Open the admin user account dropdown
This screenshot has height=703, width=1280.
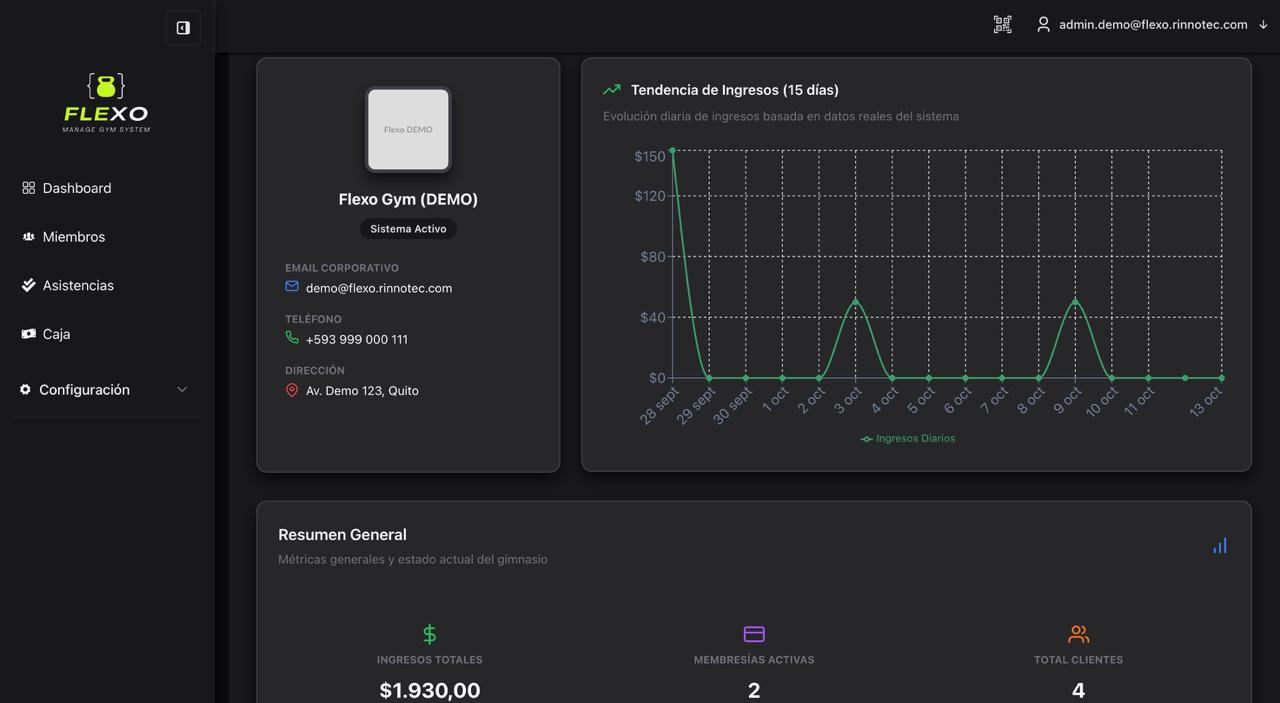[1152, 25]
